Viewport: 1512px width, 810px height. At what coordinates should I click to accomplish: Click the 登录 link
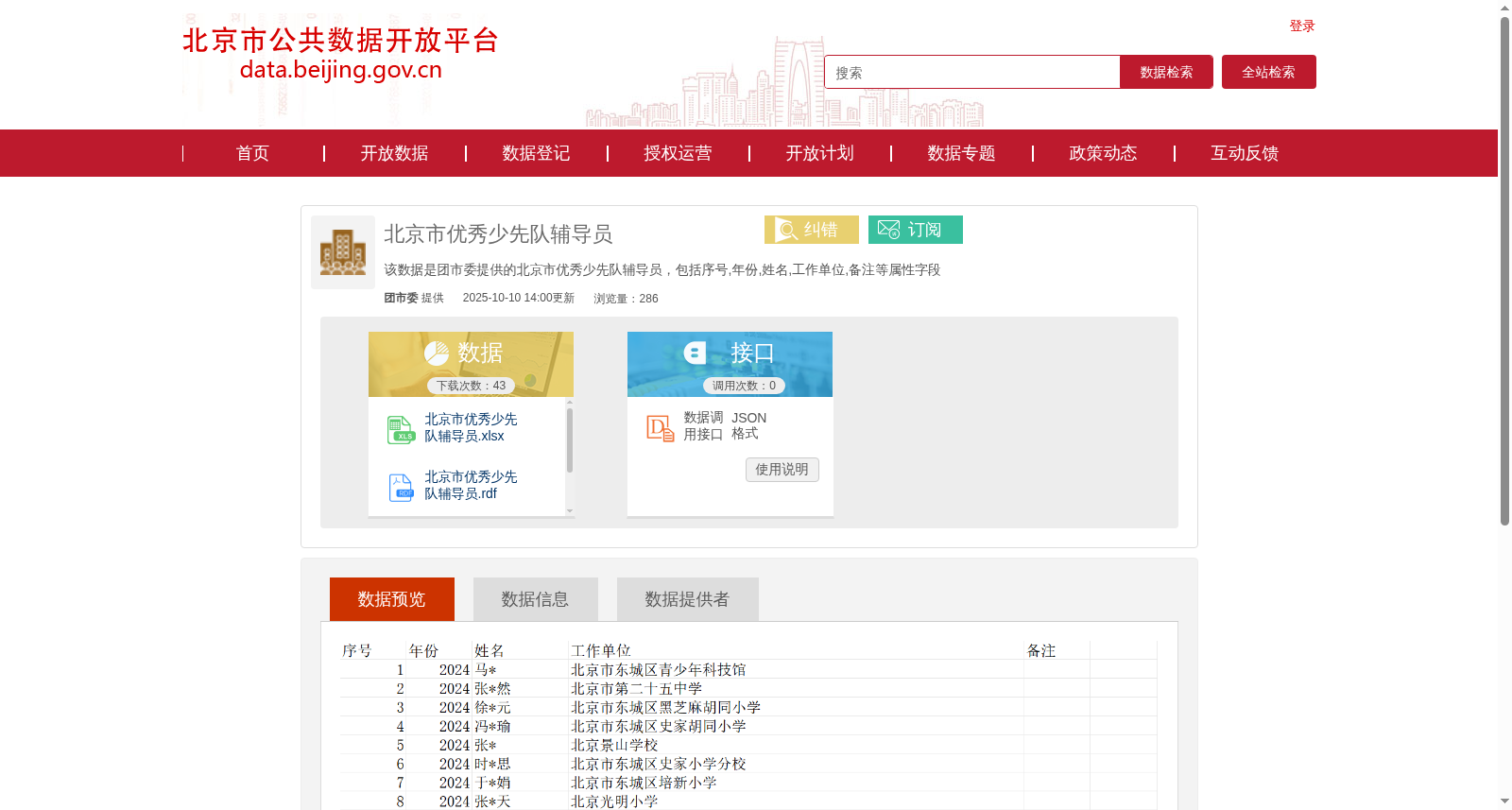pos(1302,26)
